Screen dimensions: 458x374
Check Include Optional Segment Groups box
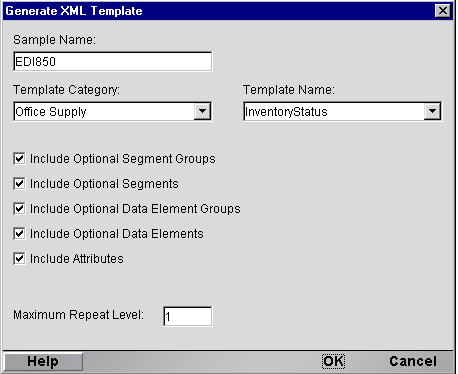click(x=19, y=159)
